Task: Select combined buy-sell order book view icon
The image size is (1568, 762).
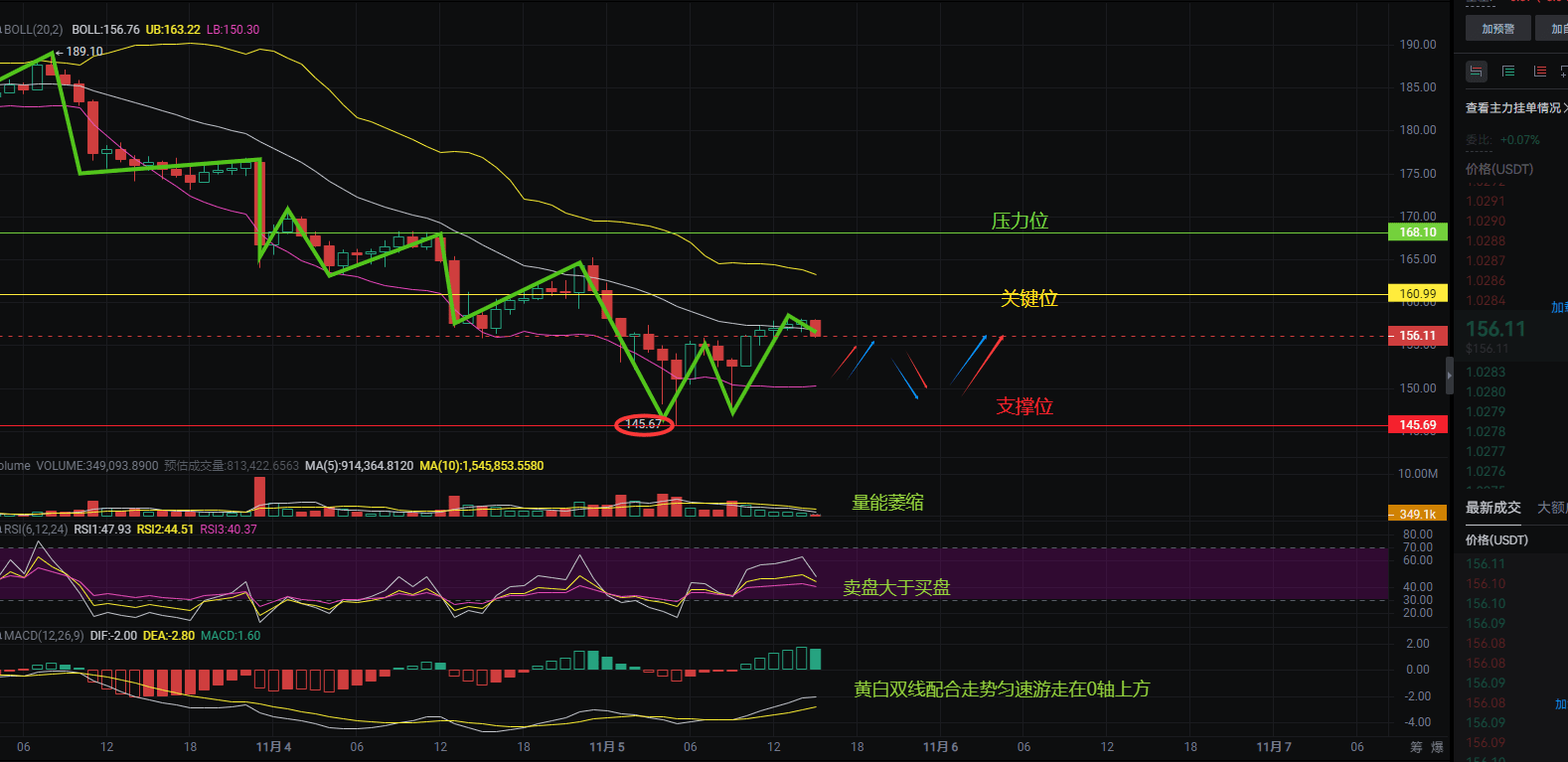Action: point(1477,72)
